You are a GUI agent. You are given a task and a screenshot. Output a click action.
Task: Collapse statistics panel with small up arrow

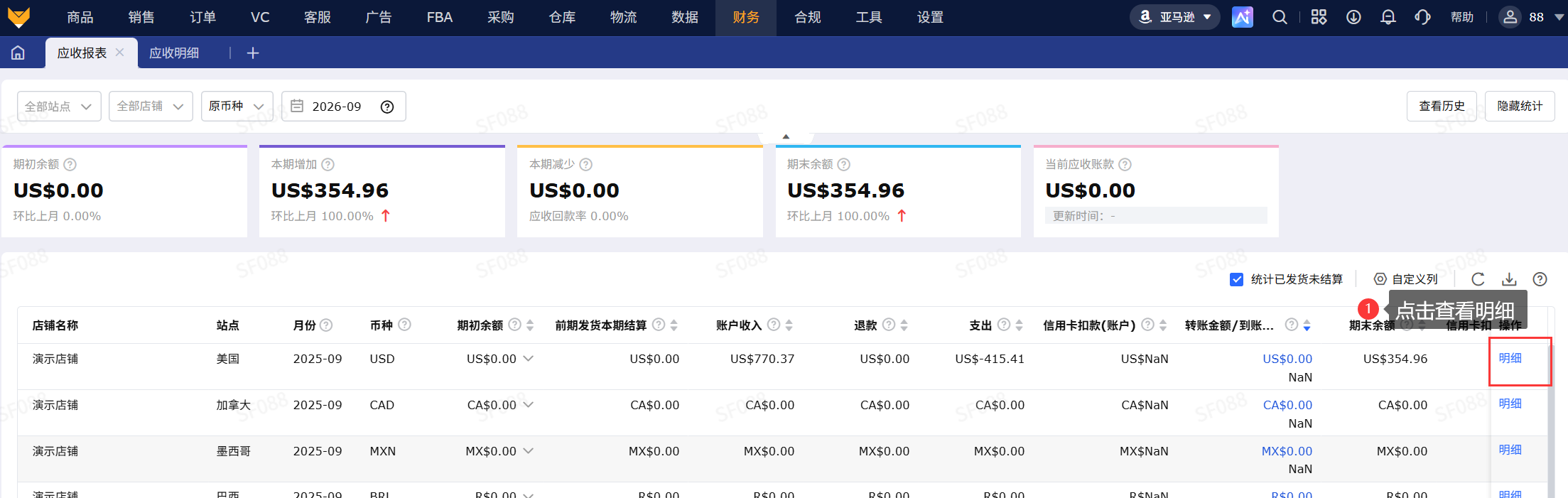coord(786,136)
